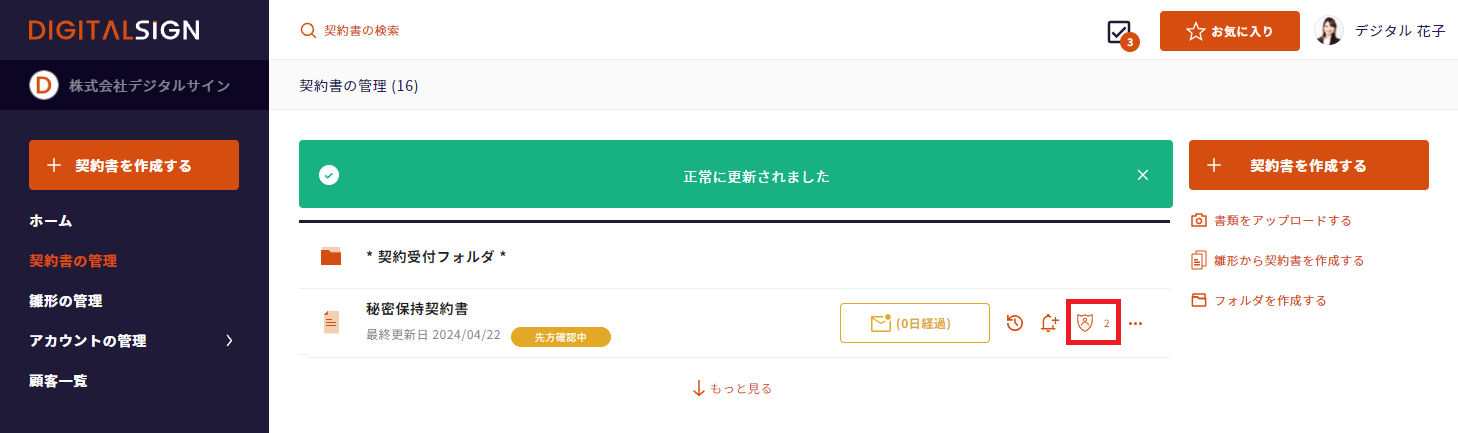
Task: Click sidebar 契約書を作成する button
Action: [x=134, y=165]
